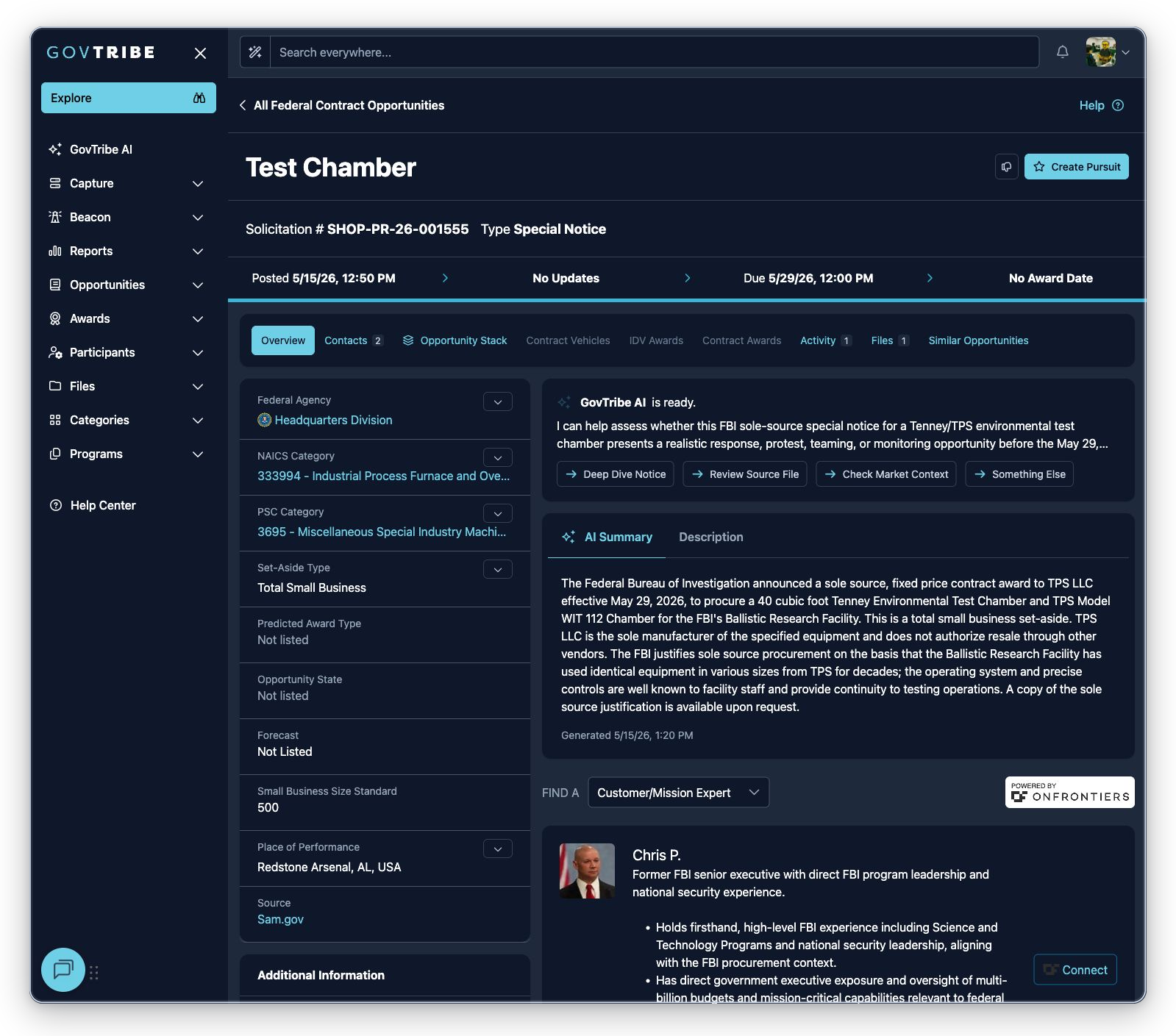Viewport: 1176px width, 1036px height.
Task: Click the Beacon sidebar icon
Action: 55,217
